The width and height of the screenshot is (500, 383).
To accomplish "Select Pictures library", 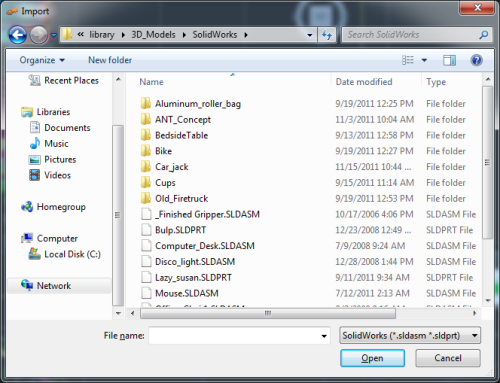I will [x=53, y=160].
